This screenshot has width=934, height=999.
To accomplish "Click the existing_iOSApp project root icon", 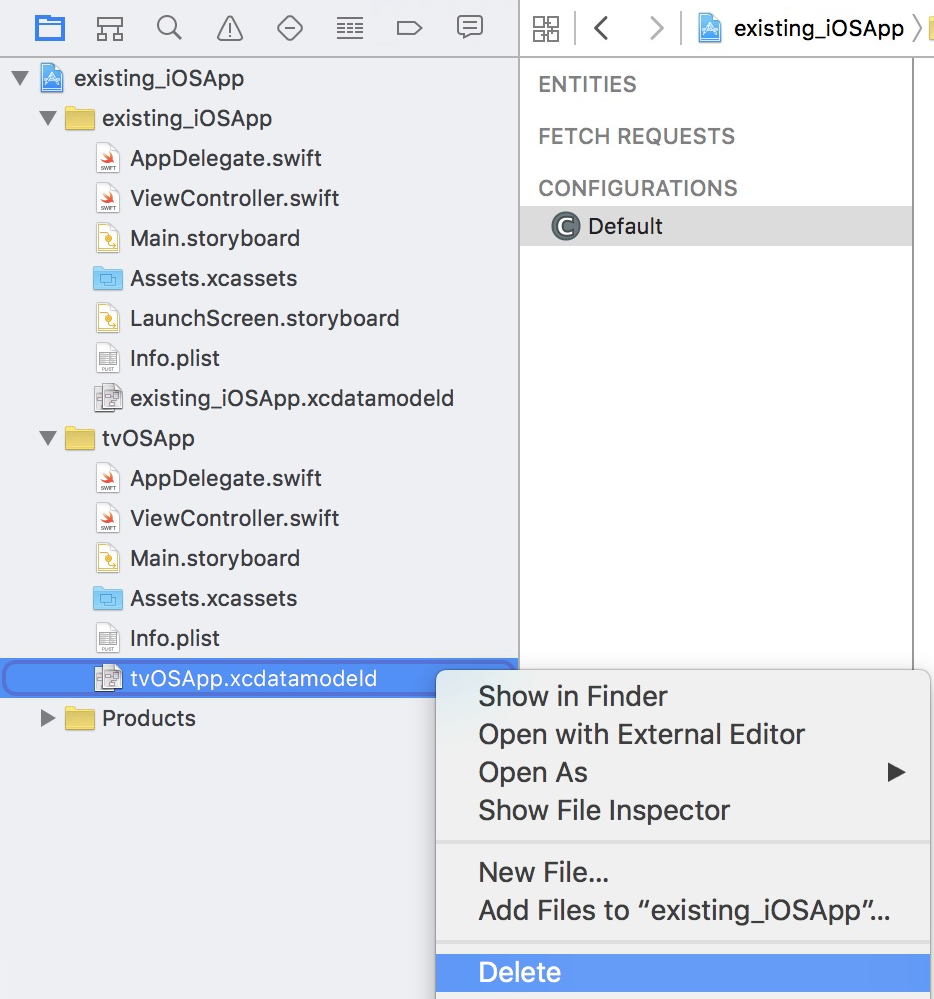I will point(52,78).
